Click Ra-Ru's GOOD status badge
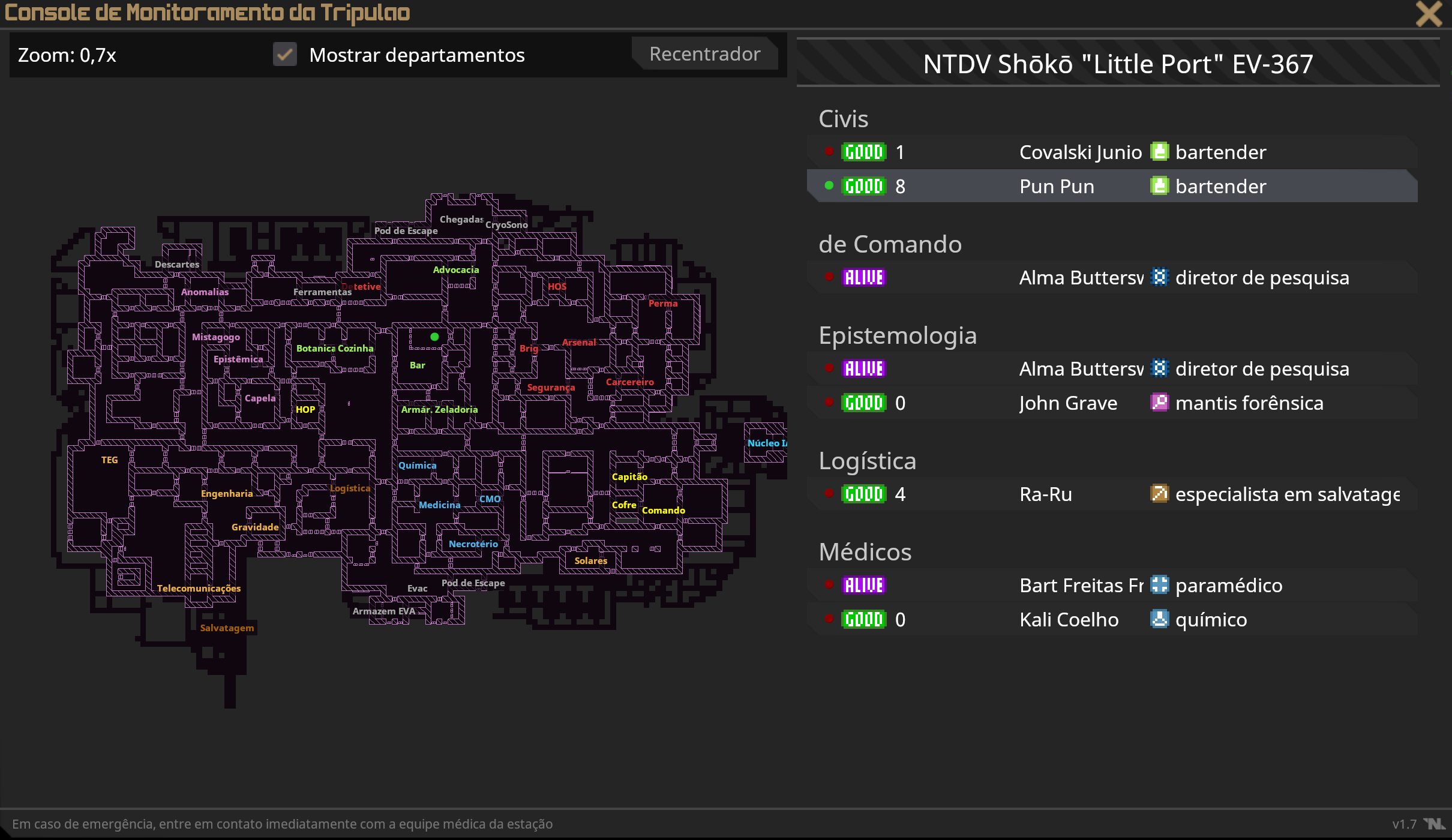The width and height of the screenshot is (1452, 840). tap(863, 494)
